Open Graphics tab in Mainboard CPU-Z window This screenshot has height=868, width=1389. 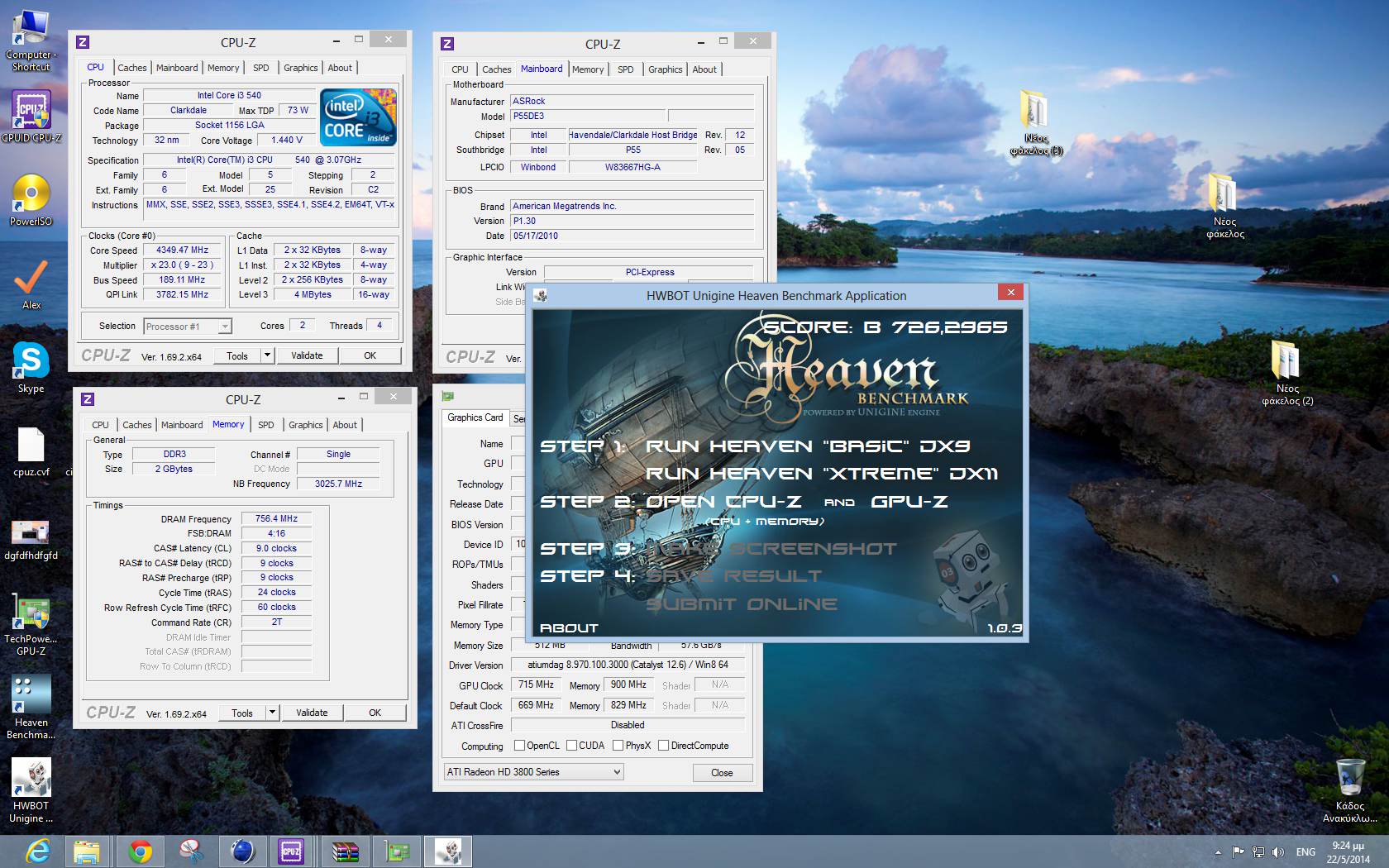[665, 69]
